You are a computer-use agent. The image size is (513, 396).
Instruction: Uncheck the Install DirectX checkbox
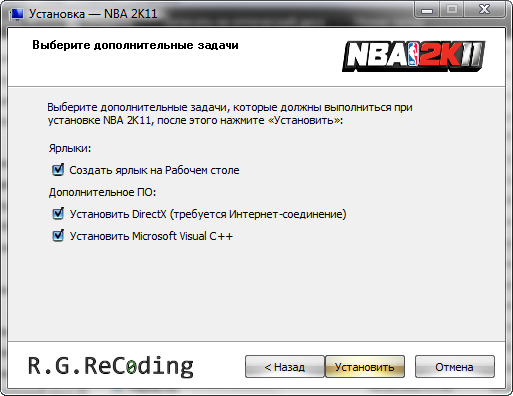[58, 214]
